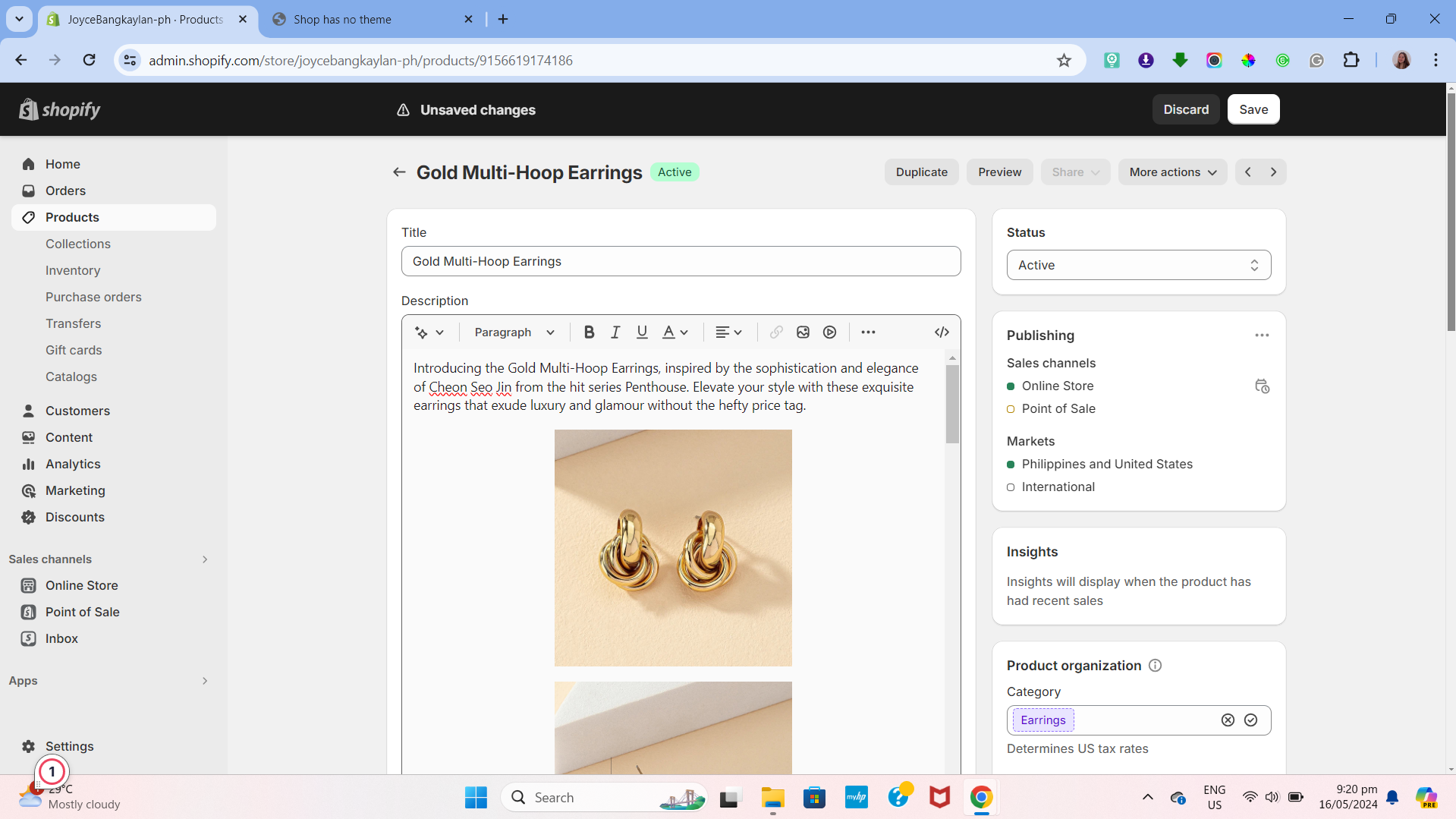Open Chrome tab search dropdown
Screen dimensions: 1456x819
[19, 19]
